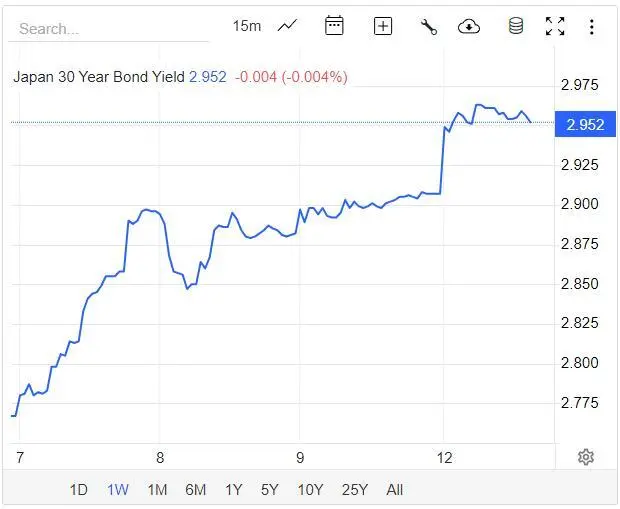This screenshot has width=620, height=509.
Task: Choose the 25Y time range
Action: [x=354, y=490]
